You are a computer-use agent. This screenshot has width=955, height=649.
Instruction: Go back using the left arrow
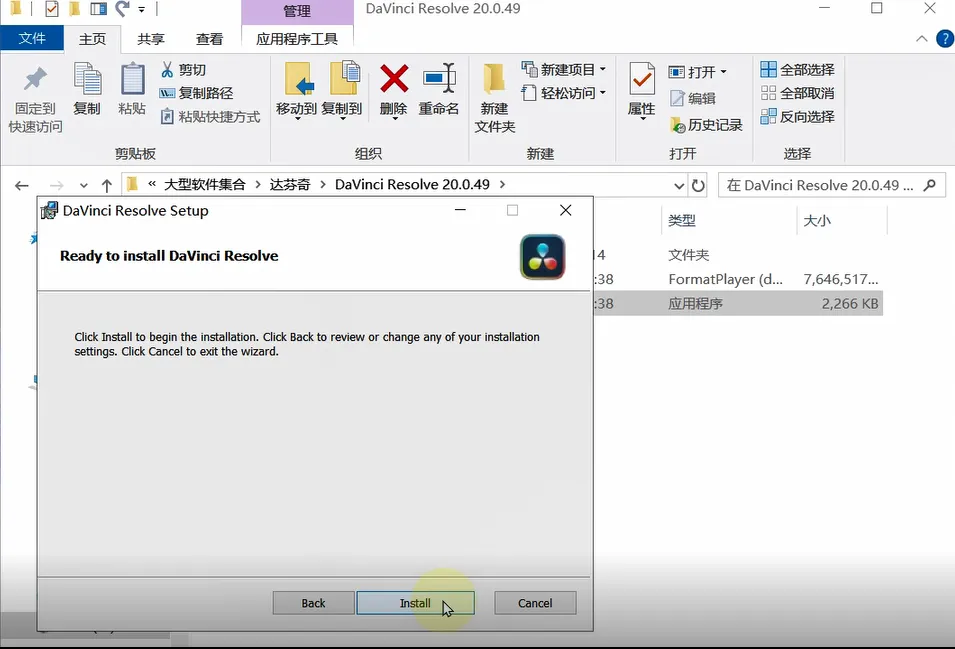pyautogui.click(x=22, y=185)
